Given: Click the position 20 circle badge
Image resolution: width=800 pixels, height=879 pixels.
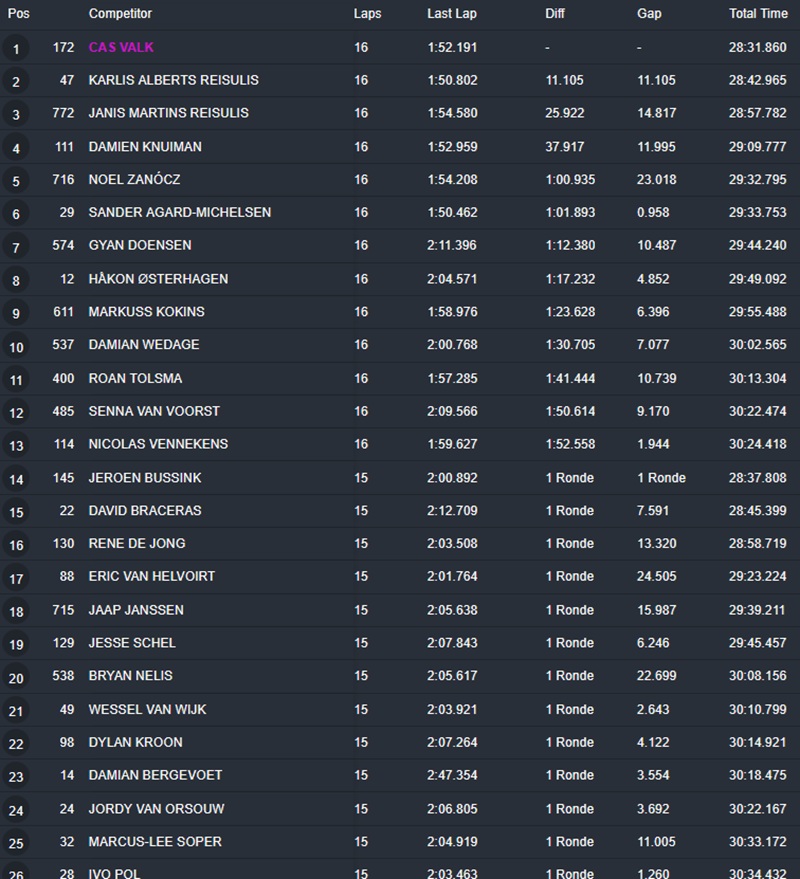Looking at the screenshot, I should point(16,678).
